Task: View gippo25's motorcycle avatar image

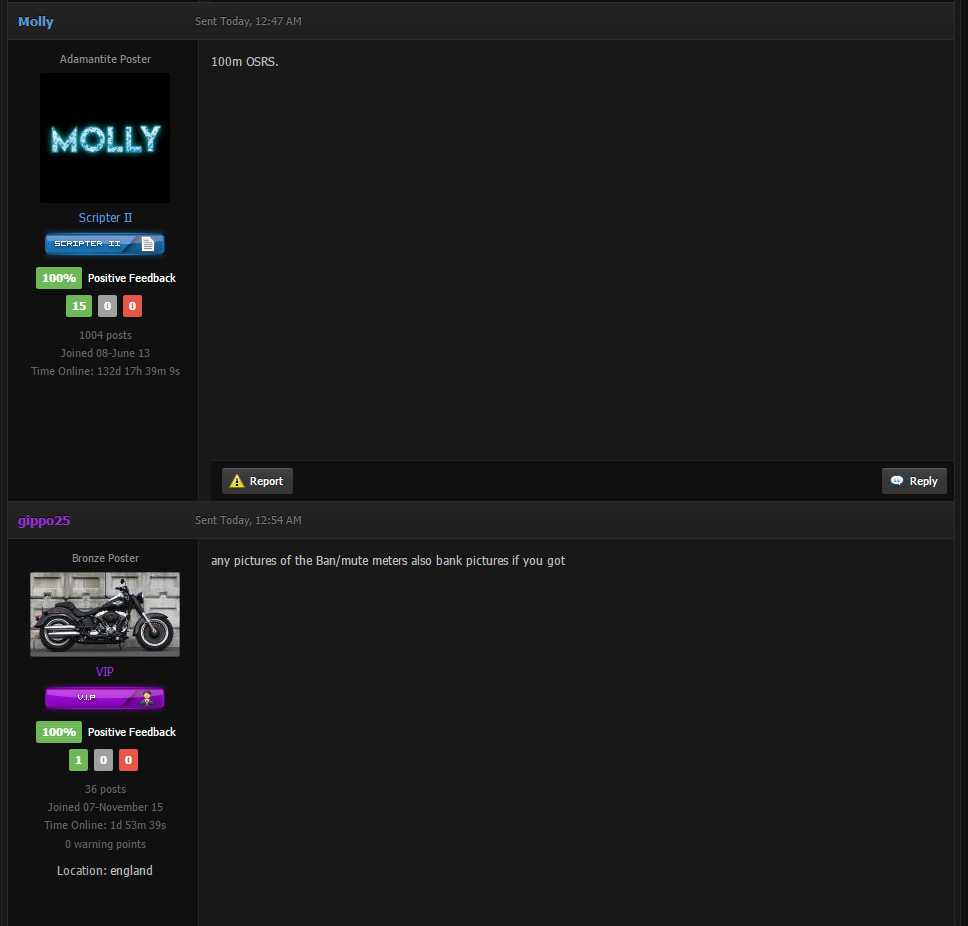Action: click(105, 614)
